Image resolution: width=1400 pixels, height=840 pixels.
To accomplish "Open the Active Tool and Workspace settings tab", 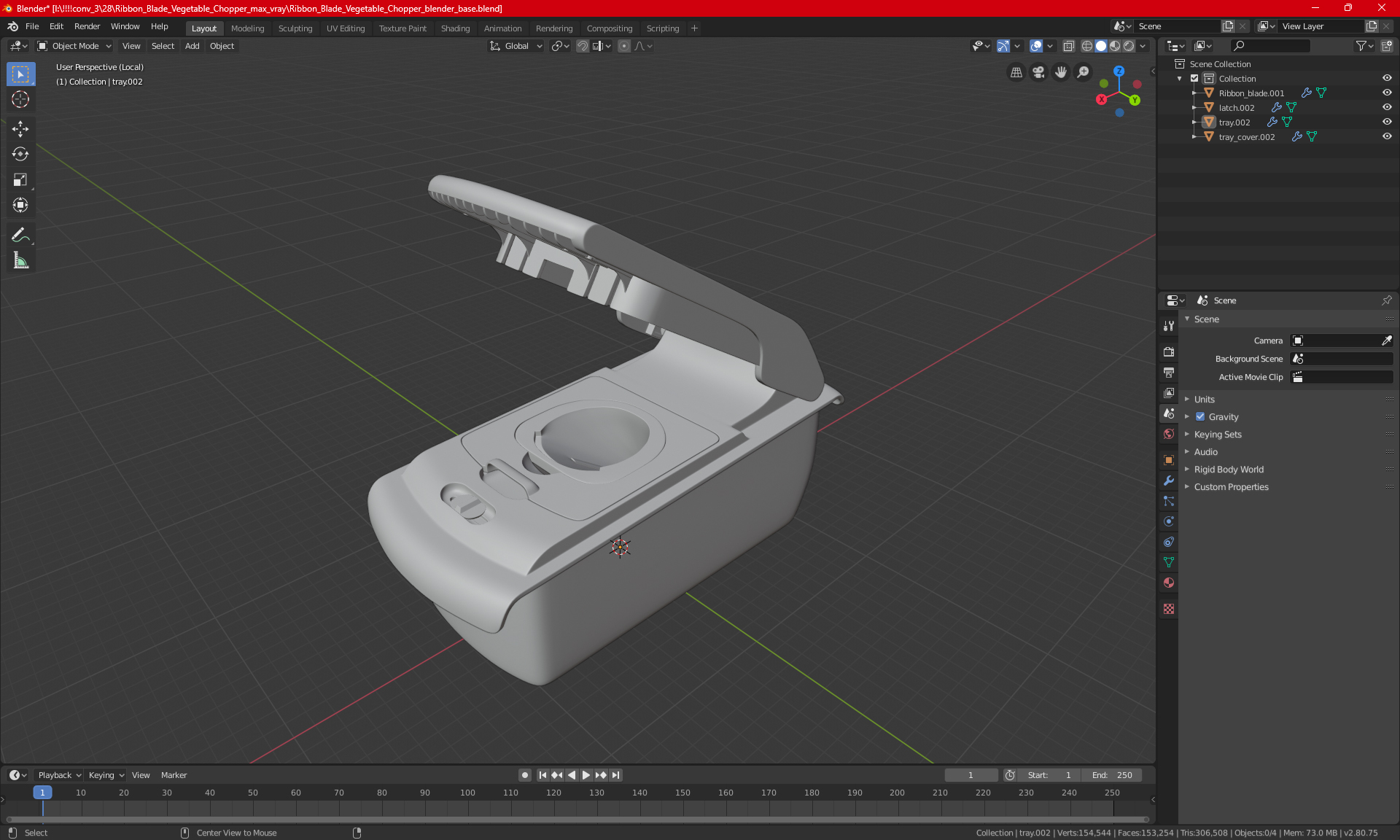I will pyautogui.click(x=1169, y=326).
